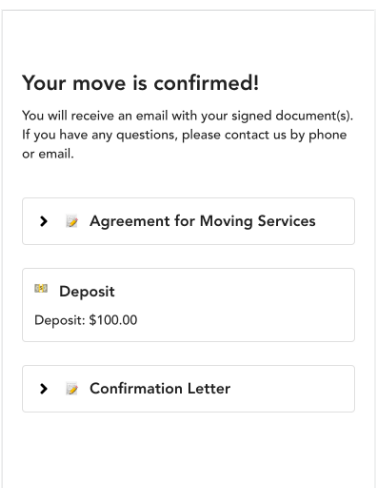Screen dimensions: 377x488
Task: Click the Deposit: $100.00 amount line
Action: (86, 320)
